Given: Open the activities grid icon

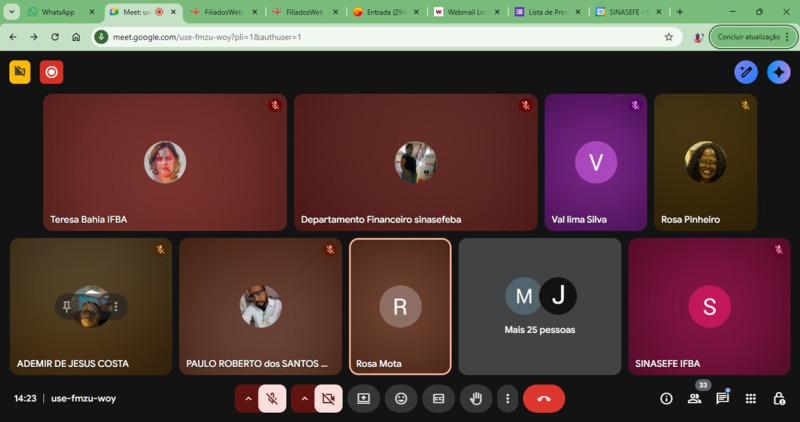Looking at the screenshot, I should [x=750, y=398].
